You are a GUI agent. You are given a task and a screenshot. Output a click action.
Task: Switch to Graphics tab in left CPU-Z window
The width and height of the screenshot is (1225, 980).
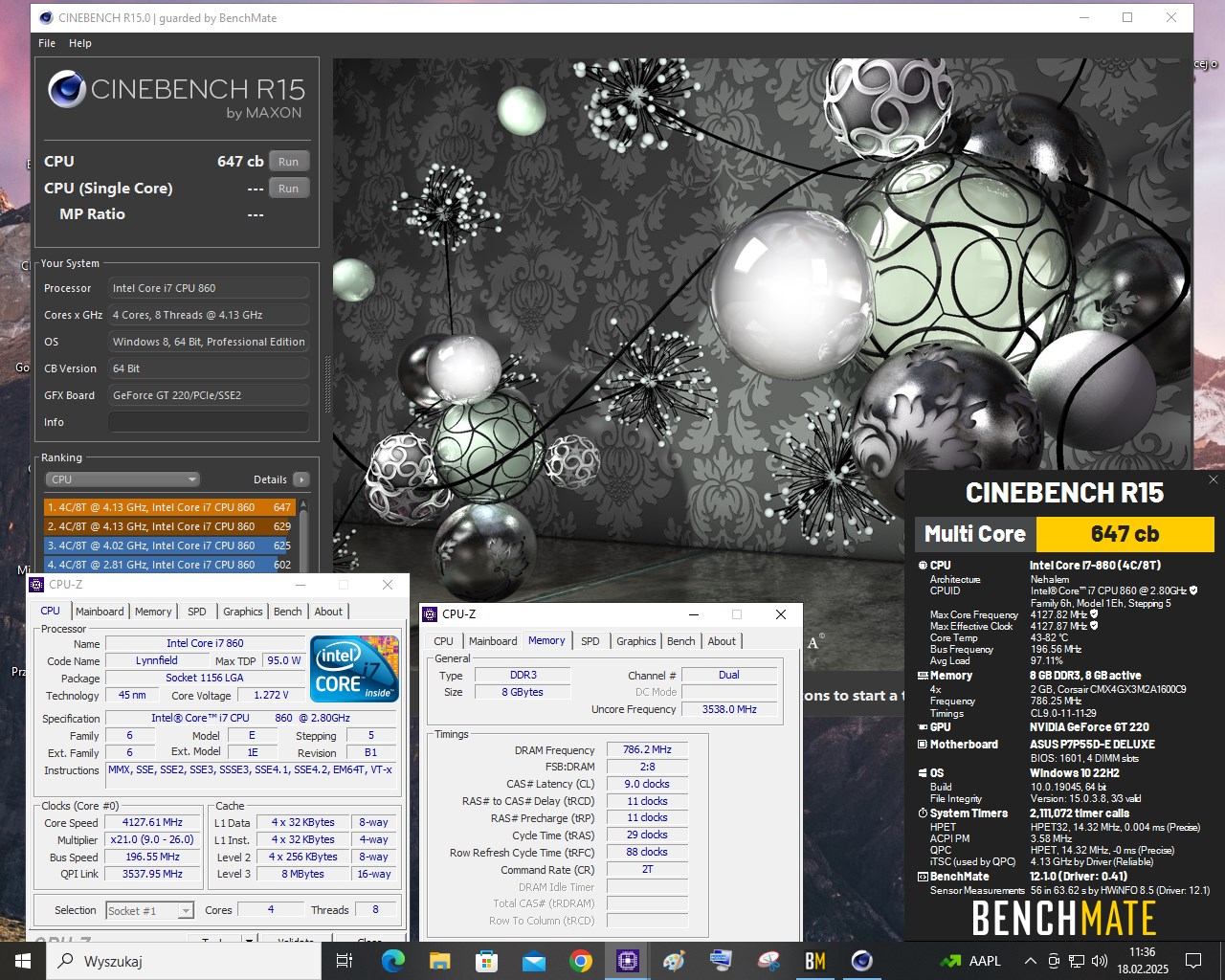point(243,612)
